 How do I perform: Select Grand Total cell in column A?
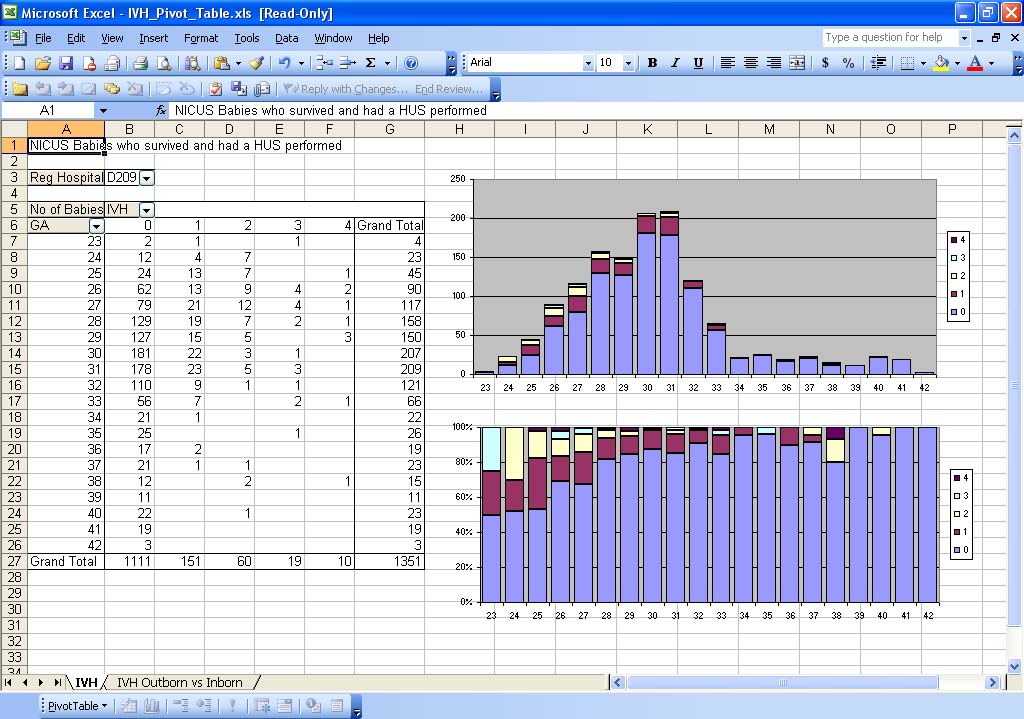pos(64,562)
